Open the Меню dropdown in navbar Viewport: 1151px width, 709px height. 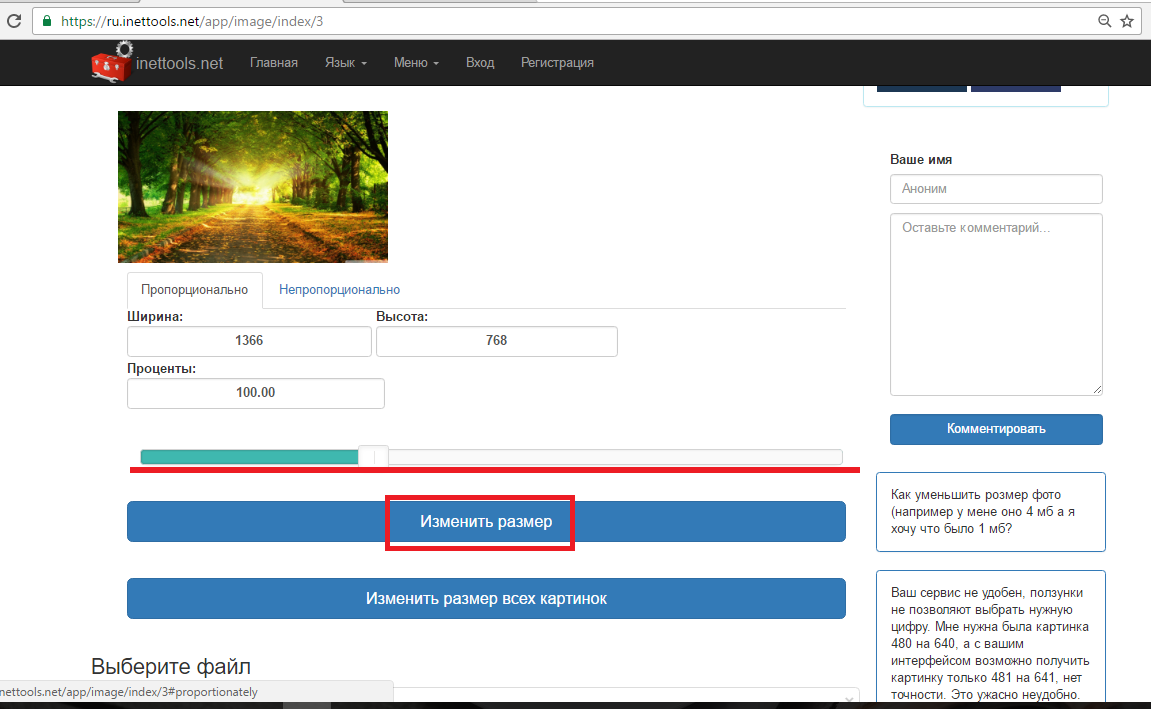click(416, 62)
